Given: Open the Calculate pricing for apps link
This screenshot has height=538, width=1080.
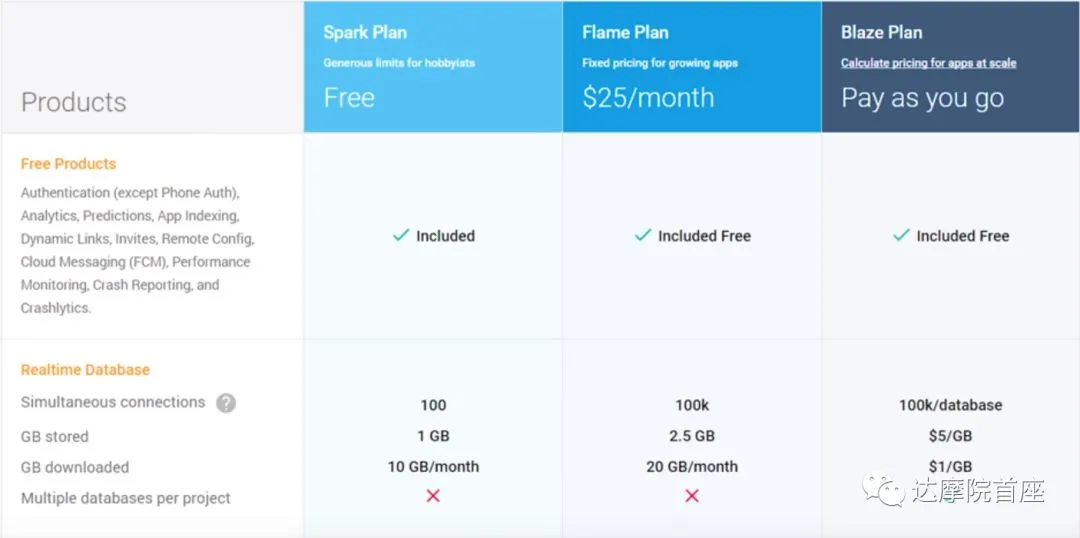Looking at the screenshot, I should [928, 63].
